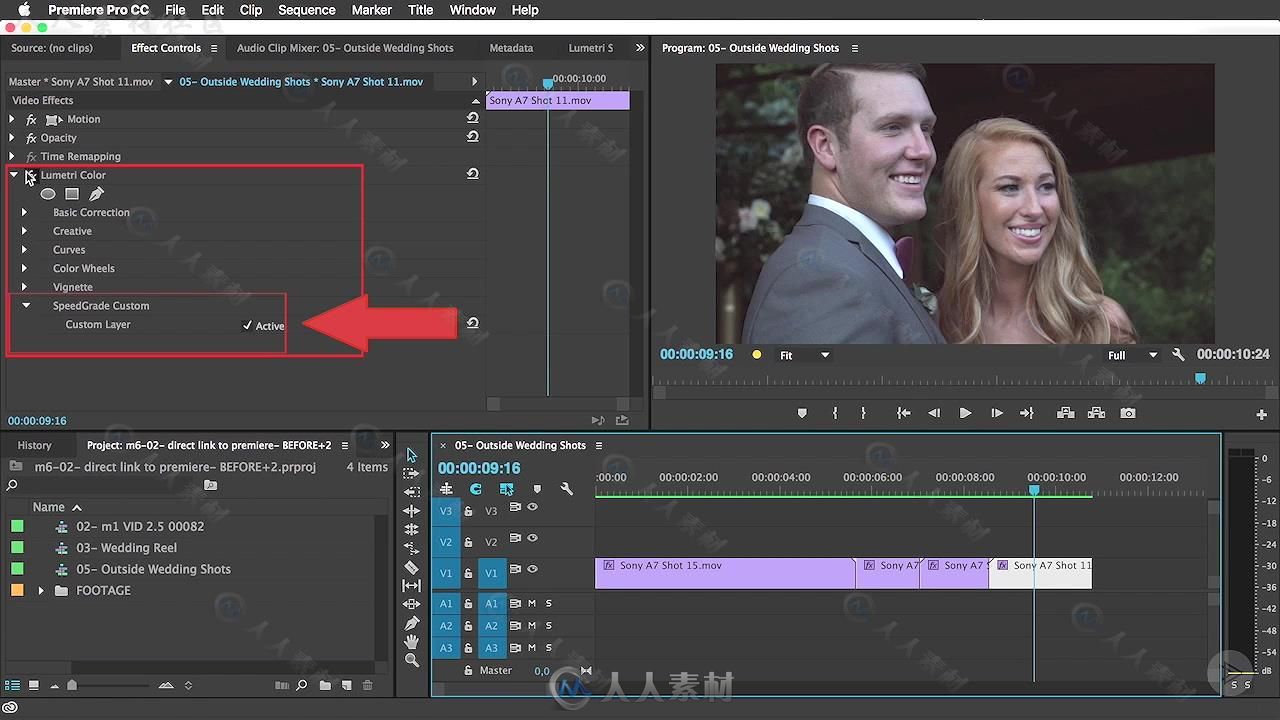Image resolution: width=1280 pixels, height=720 pixels.
Task: Select Sony A7 Shot 15.mov clip in timeline
Action: click(x=725, y=573)
